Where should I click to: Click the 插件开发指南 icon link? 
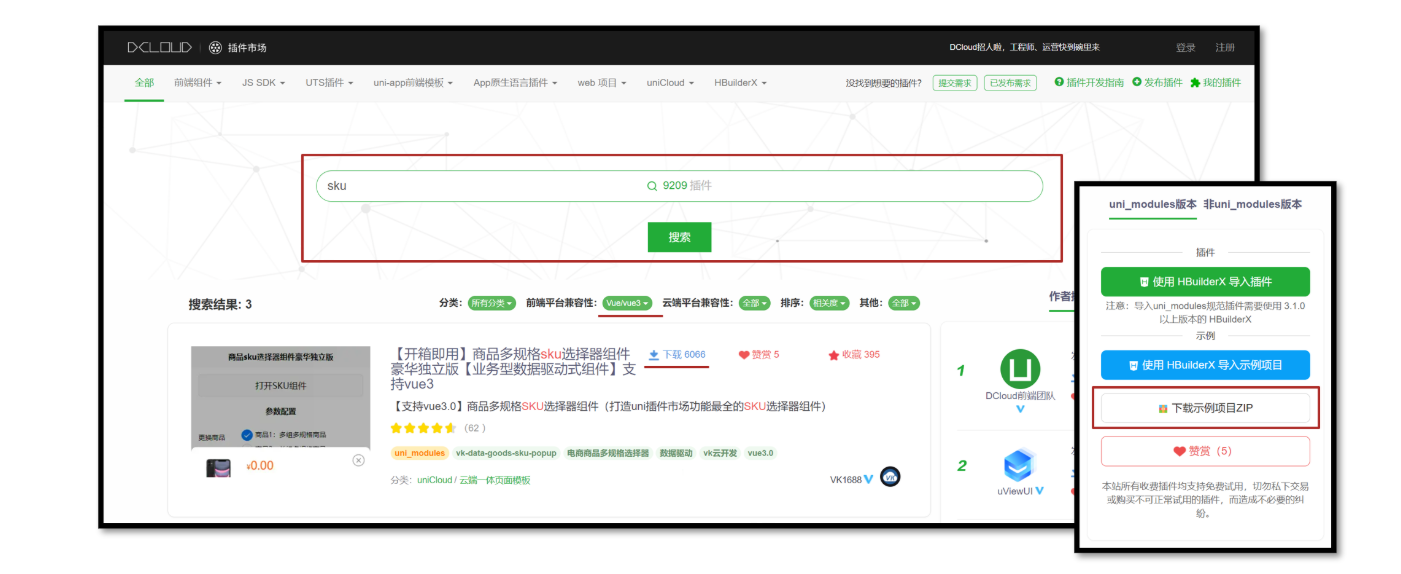coord(1089,83)
